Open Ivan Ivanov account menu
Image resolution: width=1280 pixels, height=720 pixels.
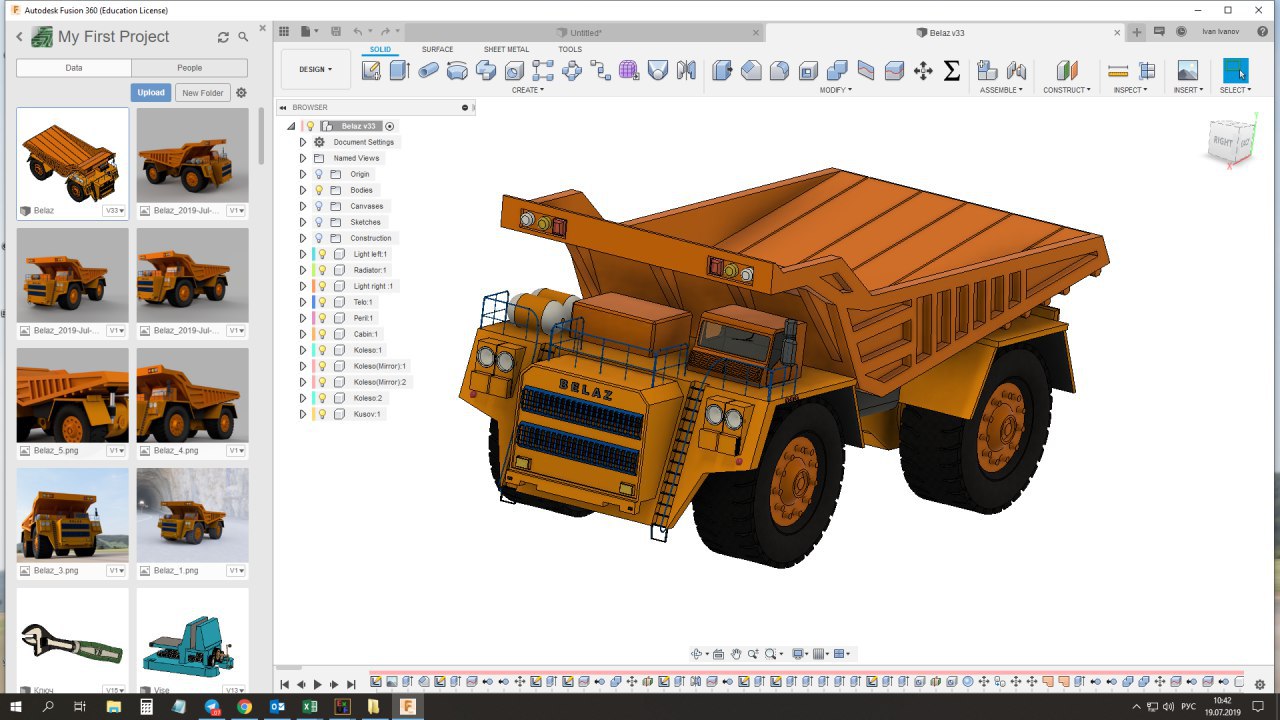pyautogui.click(x=1220, y=32)
